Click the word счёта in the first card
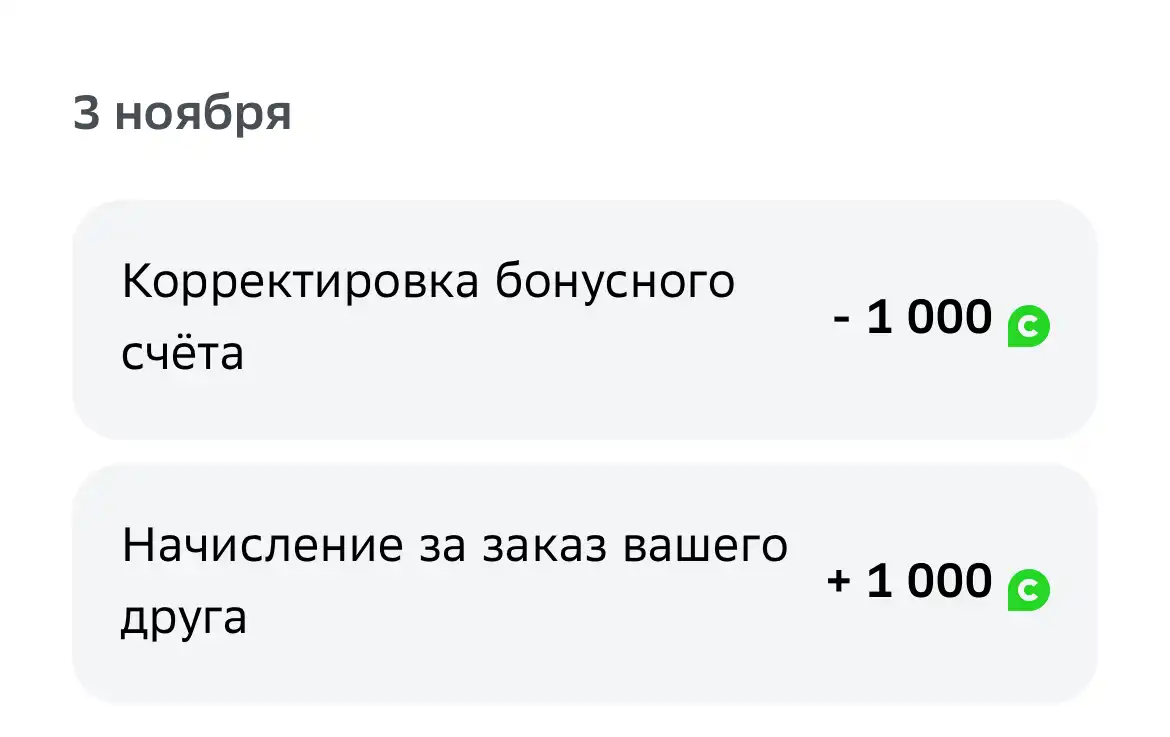This screenshot has width=1170, height=737. (x=183, y=352)
